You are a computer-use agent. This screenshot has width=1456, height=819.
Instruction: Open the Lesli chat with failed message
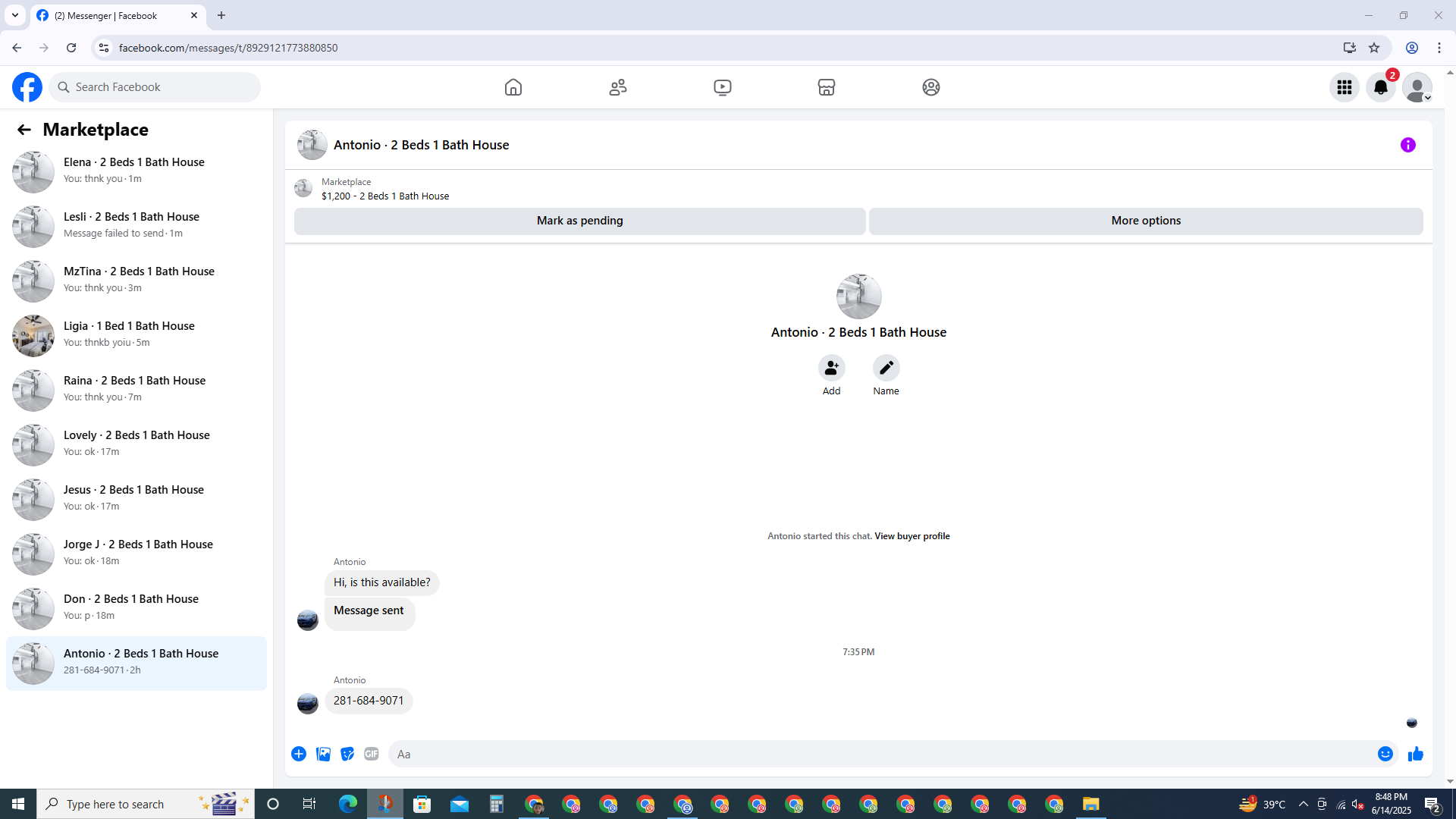[136, 226]
